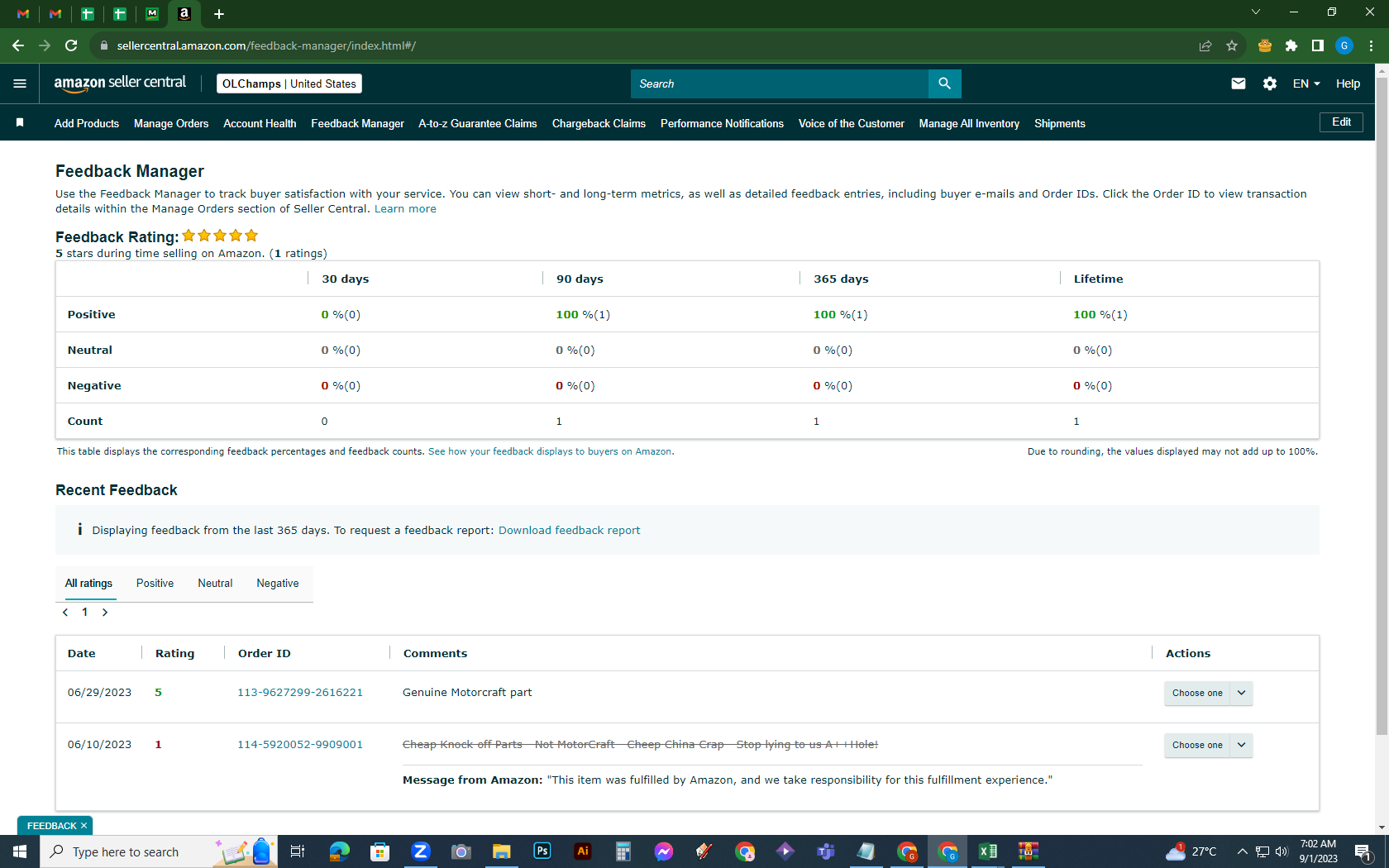Open Excel from the taskbar
Image resolution: width=1389 pixels, height=868 pixels.
point(988,851)
